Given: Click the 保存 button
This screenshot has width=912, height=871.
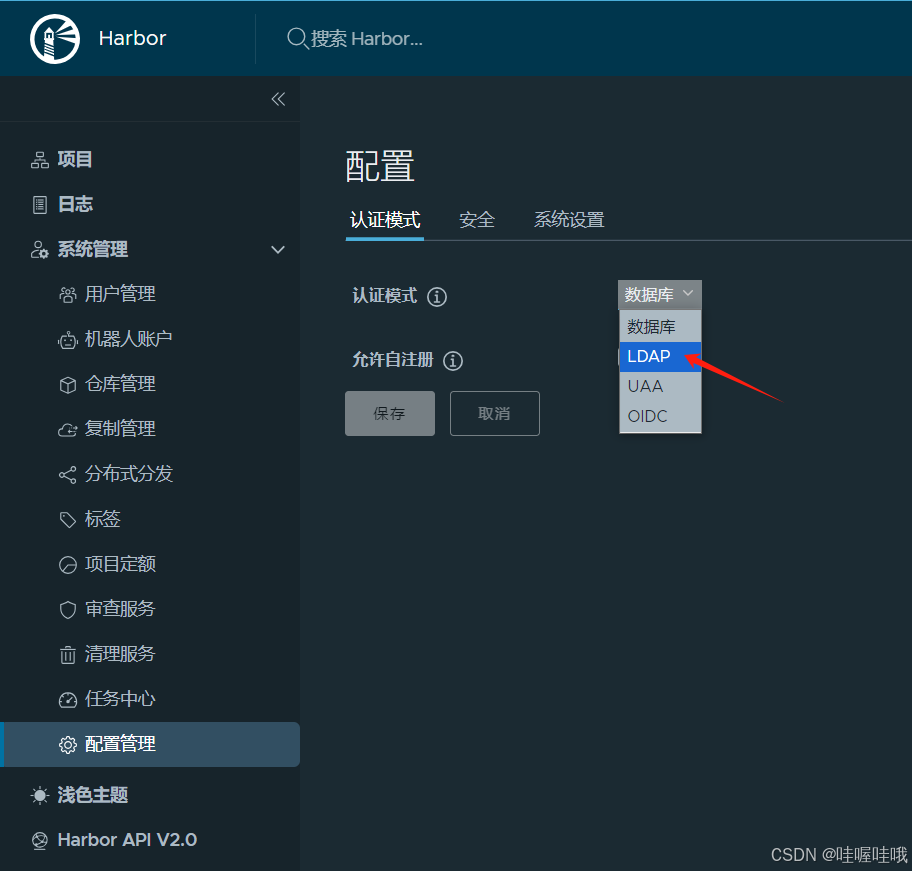Looking at the screenshot, I should pos(390,413).
